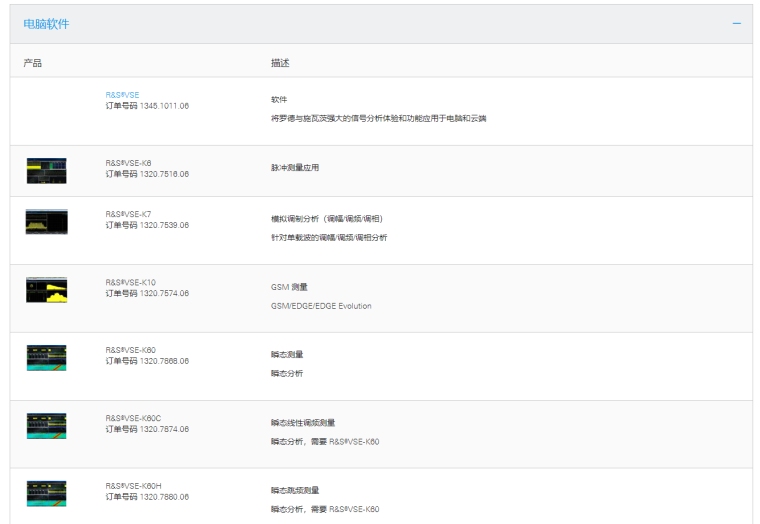Open the R&S®VSE-K6 product thumbnail

click(46, 170)
